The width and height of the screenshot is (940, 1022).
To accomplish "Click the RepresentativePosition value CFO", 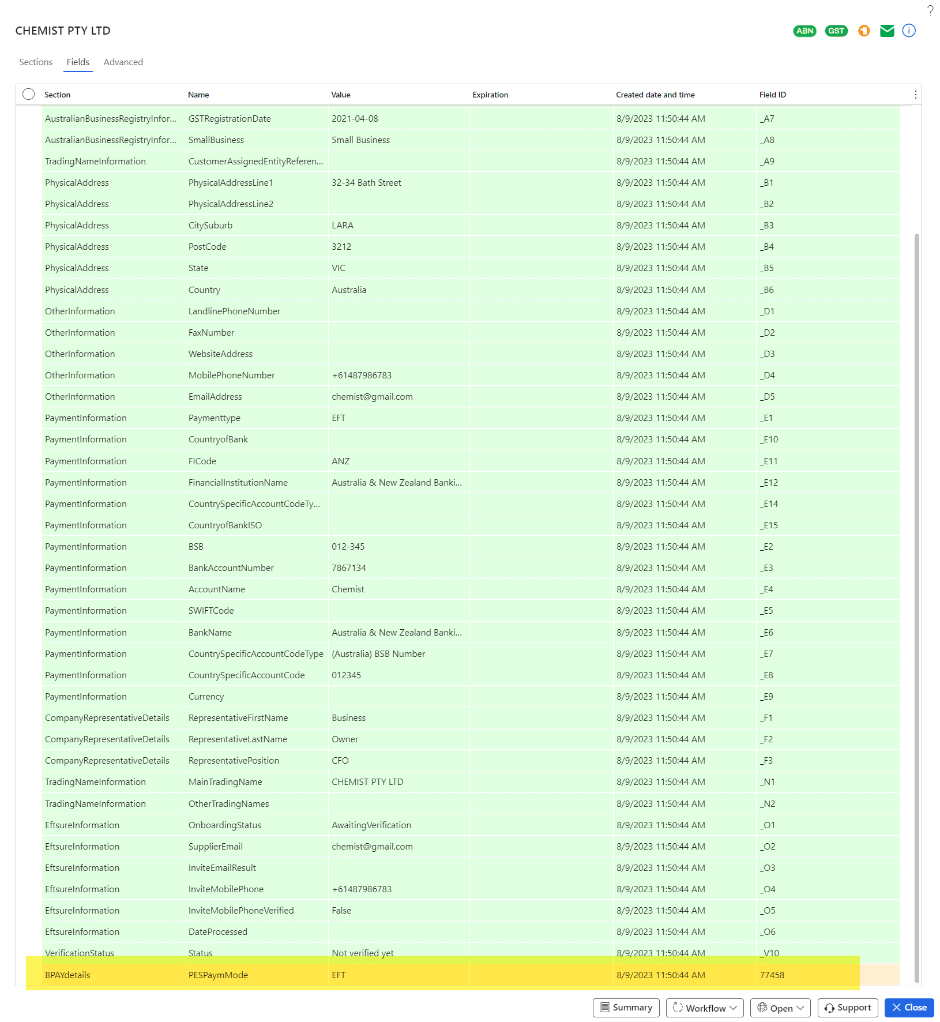I will coord(340,761).
